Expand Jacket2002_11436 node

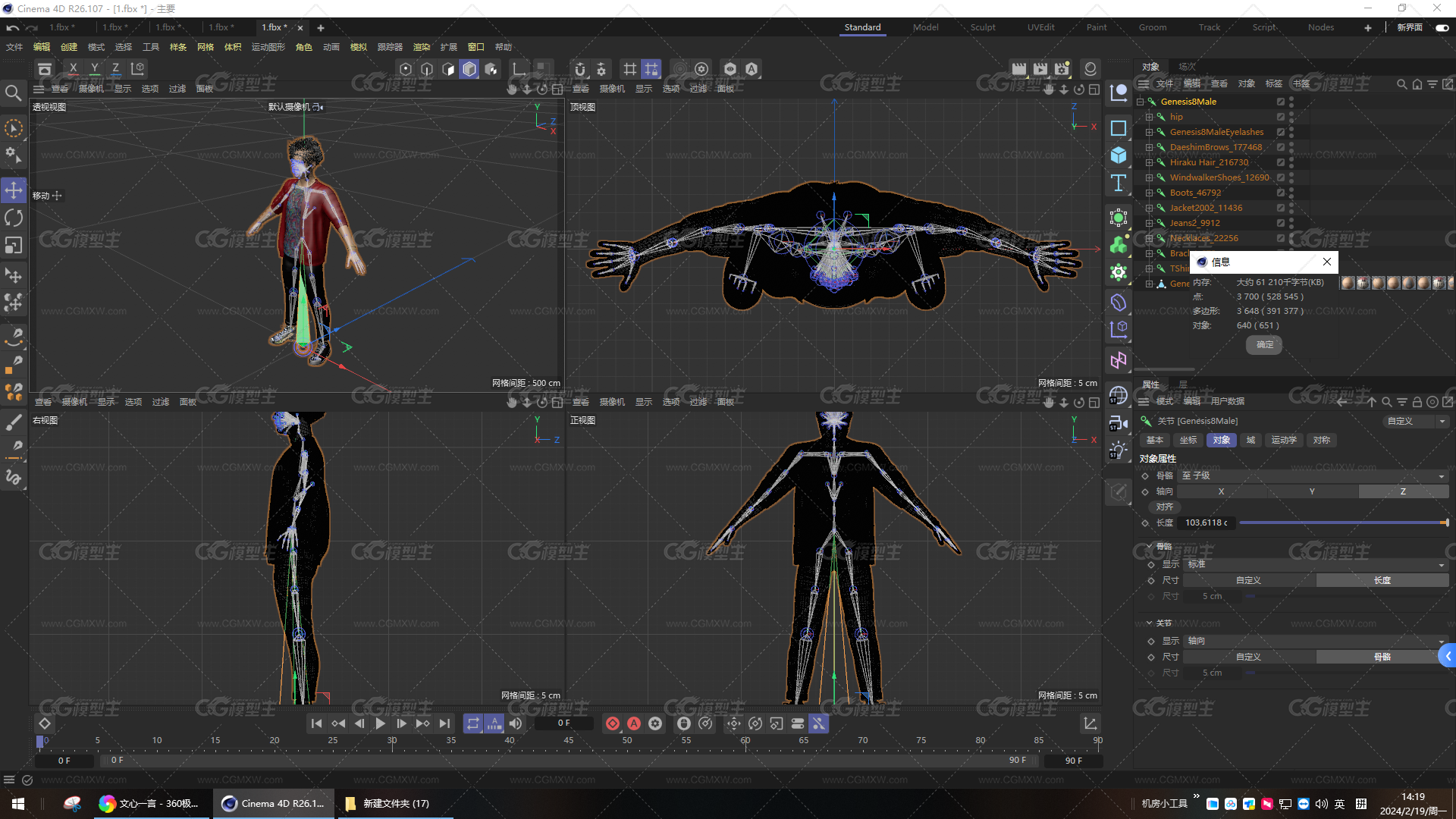pos(1149,208)
